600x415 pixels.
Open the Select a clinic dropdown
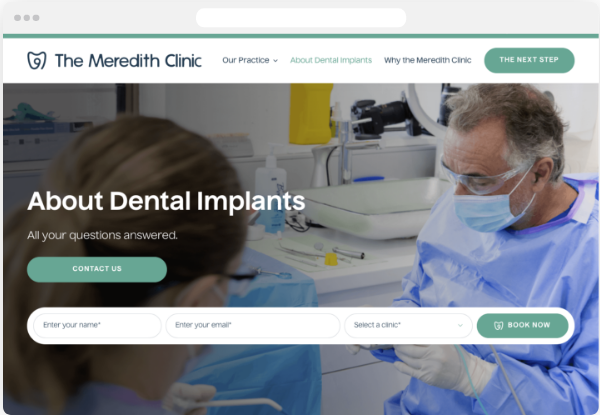click(408, 325)
